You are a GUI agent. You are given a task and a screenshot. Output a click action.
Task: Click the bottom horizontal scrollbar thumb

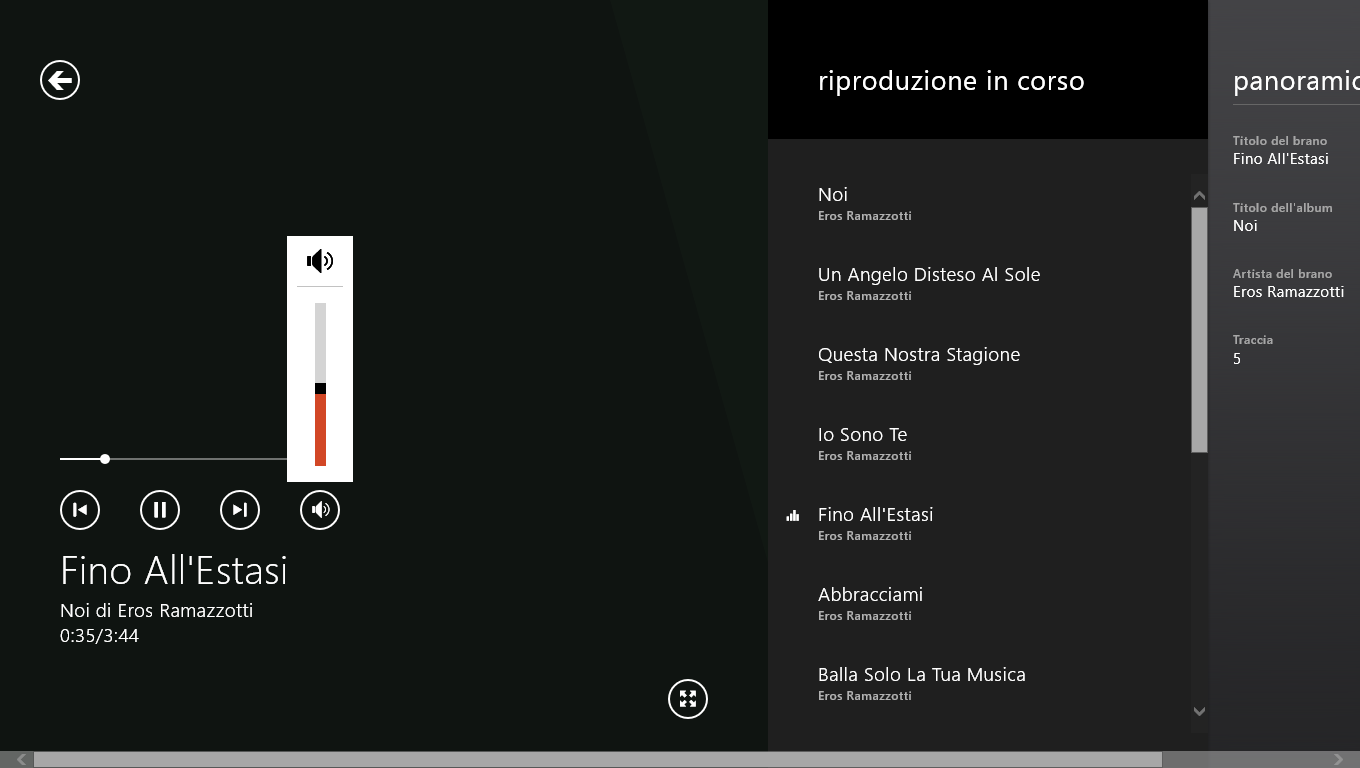pos(598,760)
